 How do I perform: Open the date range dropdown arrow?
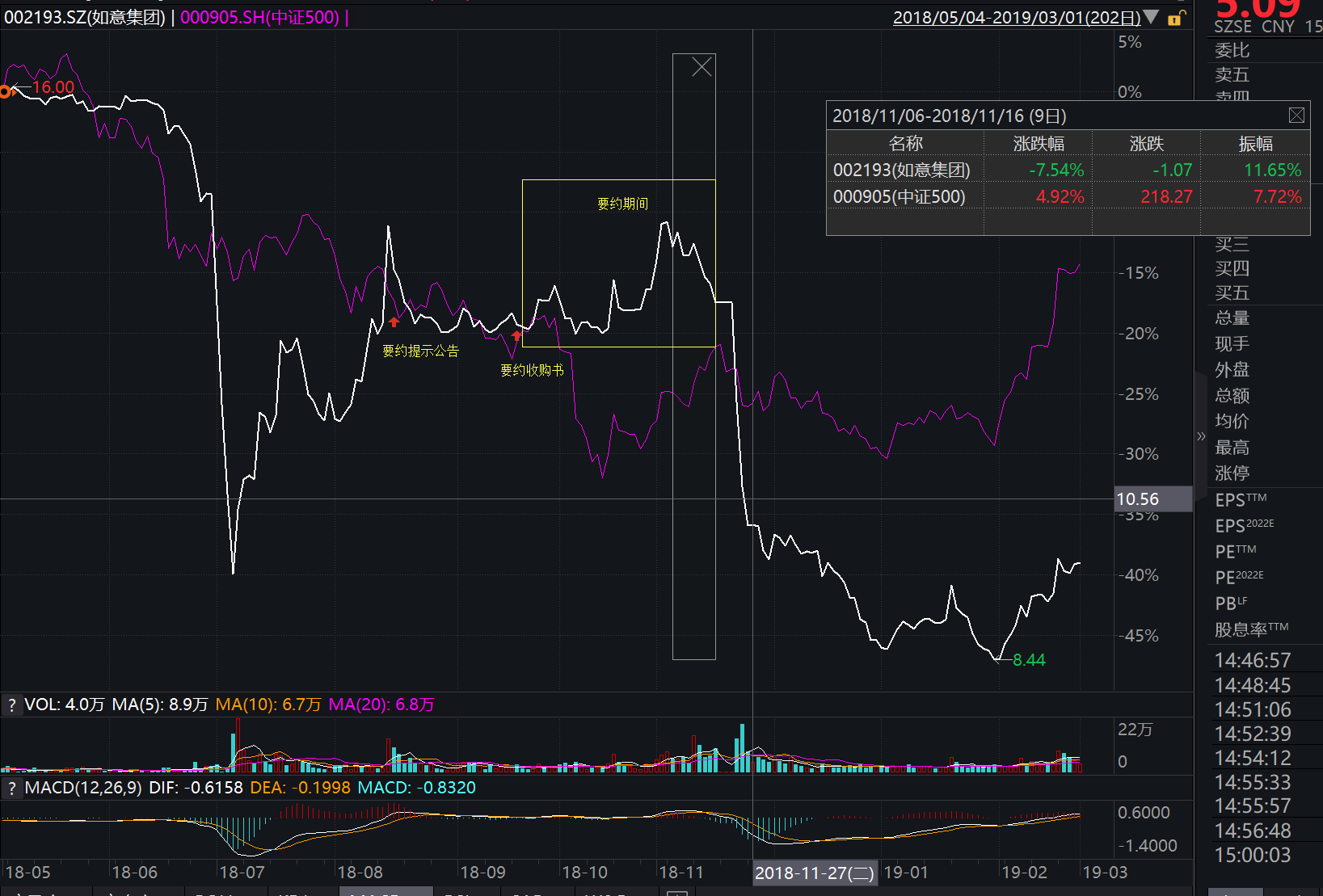[x=1152, y=17]
